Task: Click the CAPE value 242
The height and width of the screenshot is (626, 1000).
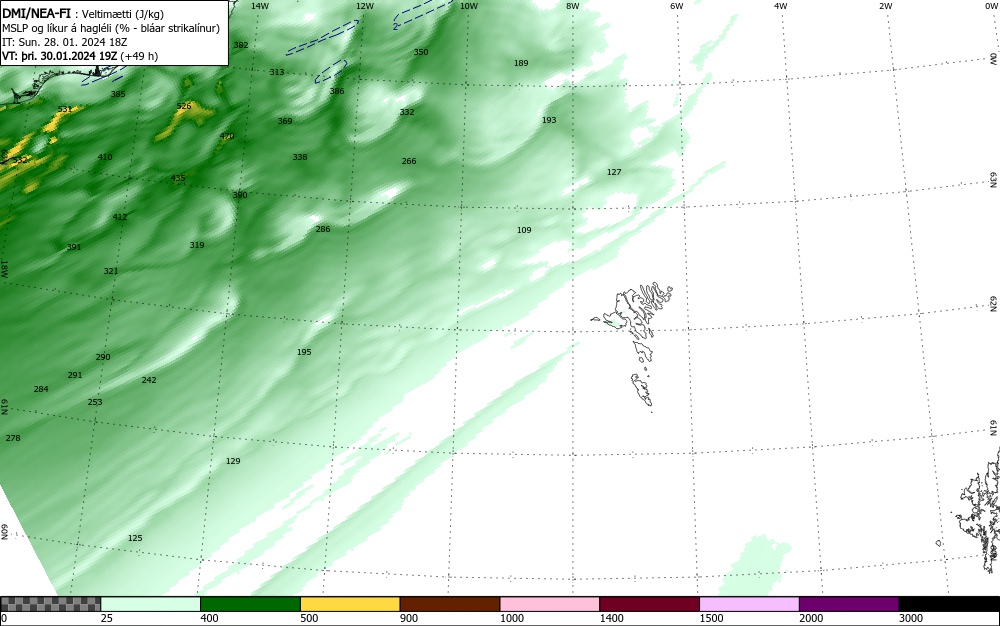Action: coord(149,380)
